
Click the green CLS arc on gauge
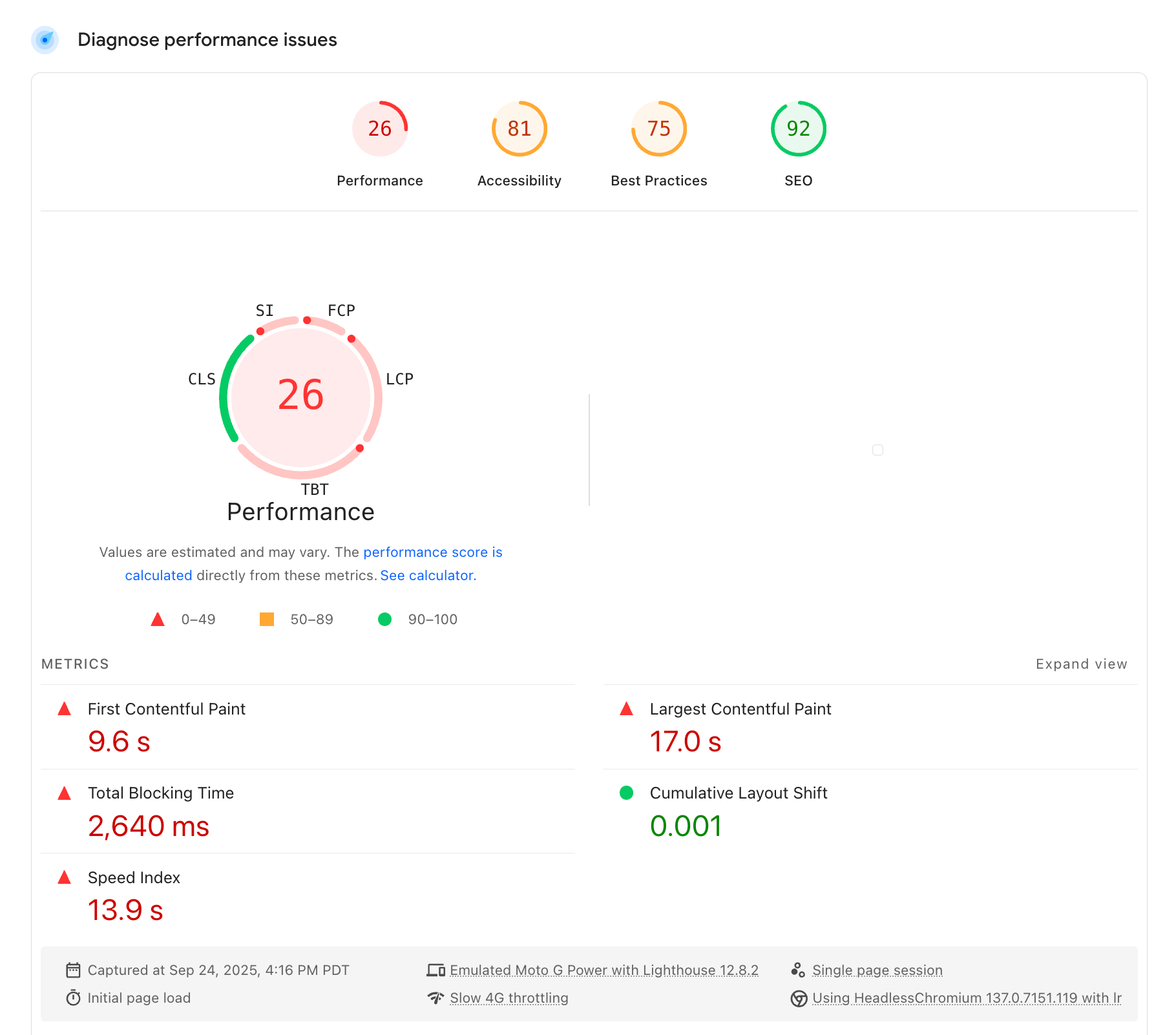[x=226, y=388]
